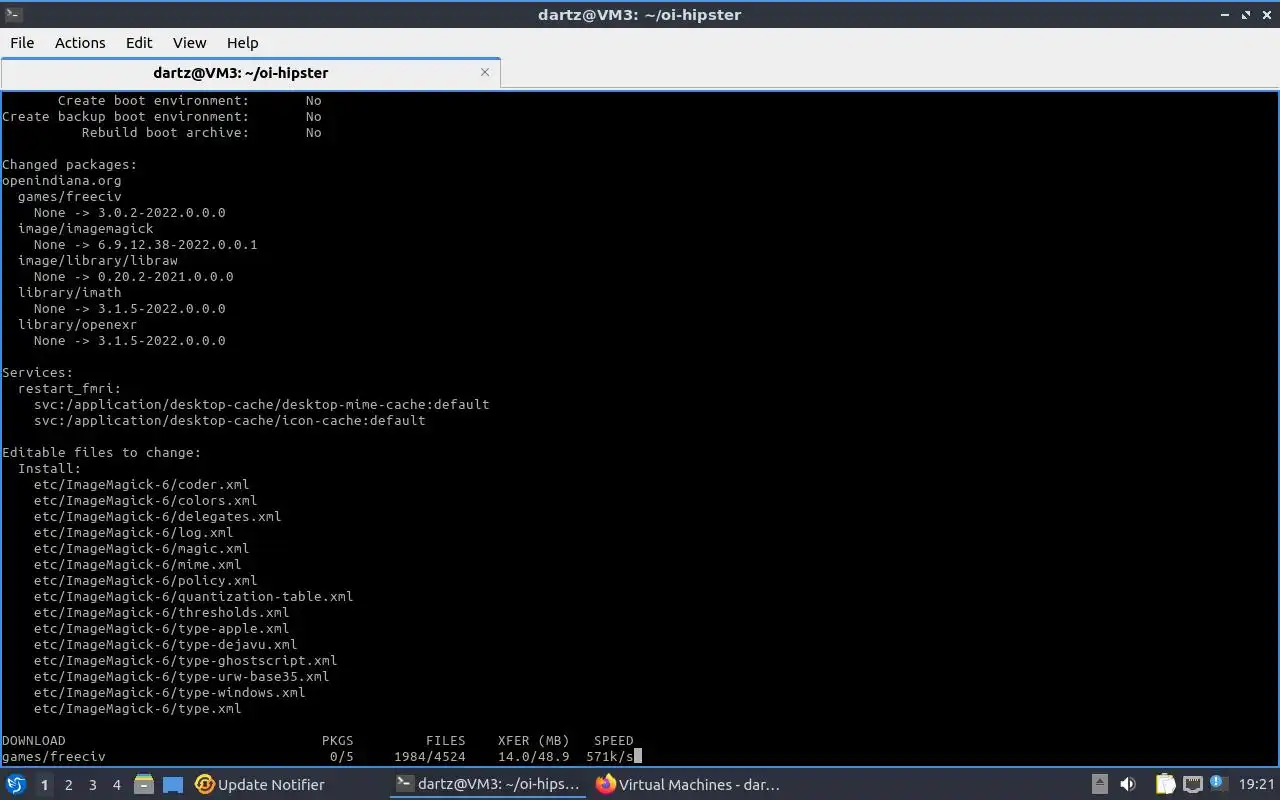Viewport: 1280px width, 800px height.
Task: Click the 'Editable files to change:' heading
Action: coord(102,453)
